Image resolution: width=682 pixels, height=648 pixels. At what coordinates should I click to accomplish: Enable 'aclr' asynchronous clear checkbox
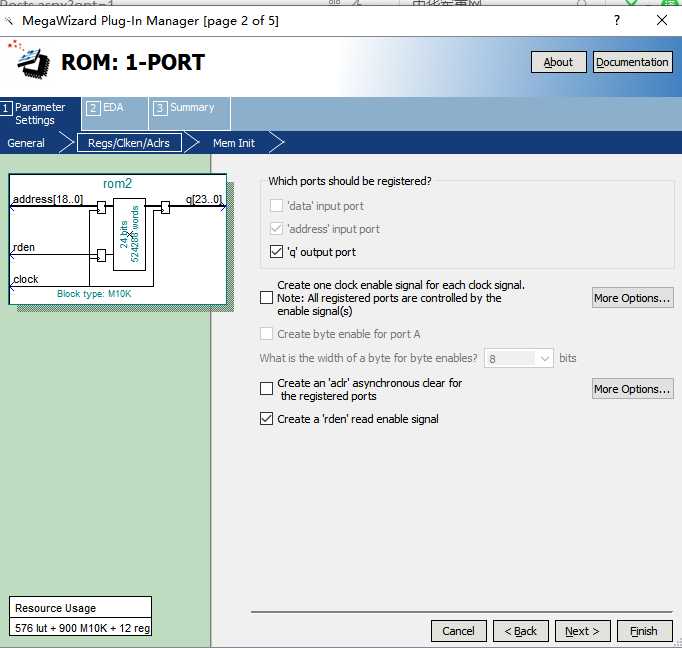click(x=266, y=388)
